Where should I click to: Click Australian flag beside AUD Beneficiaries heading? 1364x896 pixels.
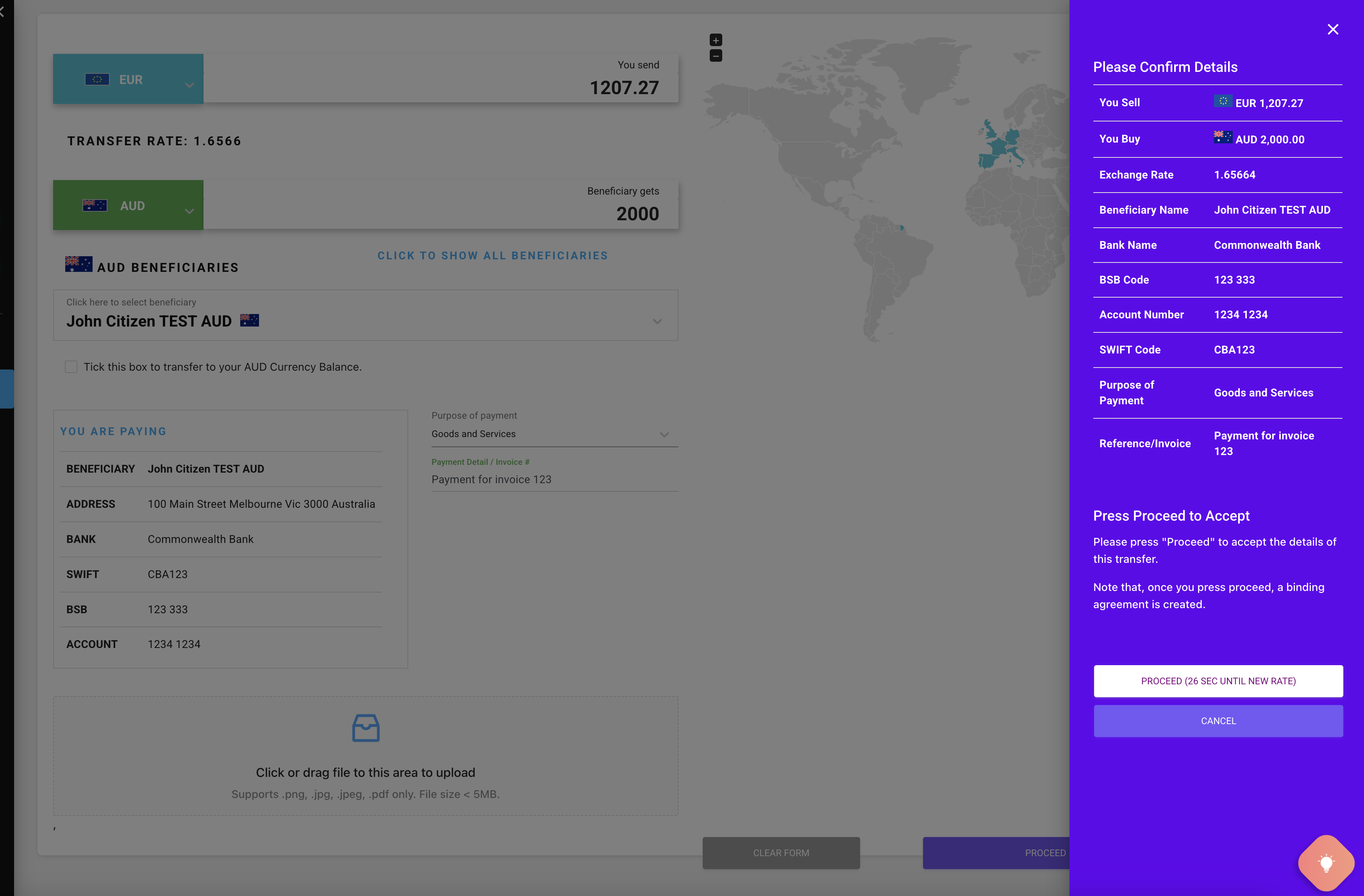[x=79, y=264]
